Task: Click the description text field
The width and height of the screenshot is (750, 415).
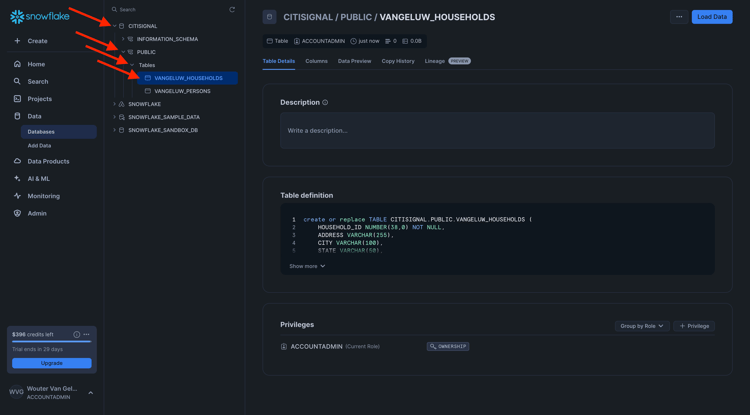Action: pyautogui.click(x=497, y=131)
